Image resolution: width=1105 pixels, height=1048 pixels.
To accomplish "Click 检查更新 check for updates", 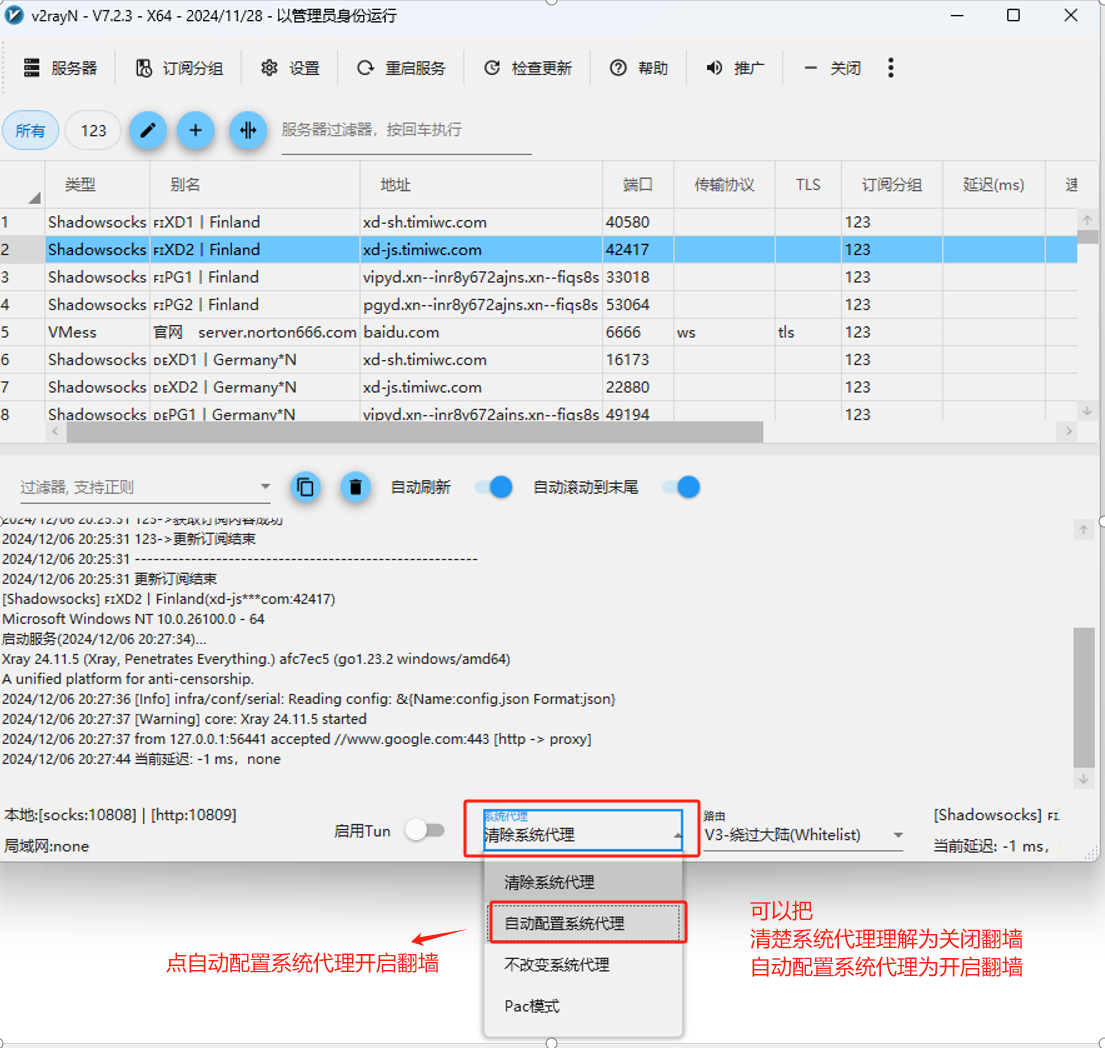I will click(x=528, y=68).
